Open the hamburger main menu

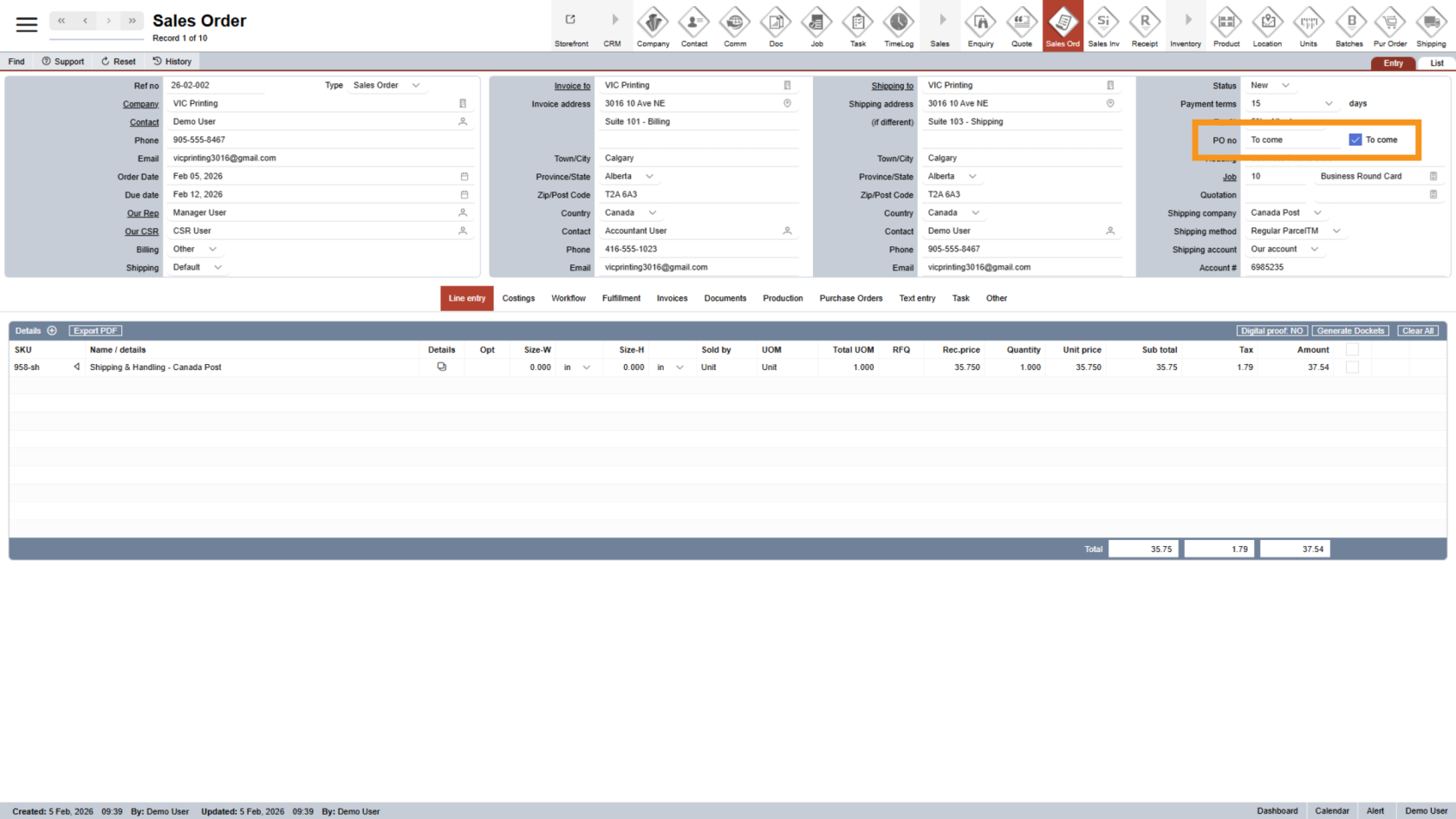pyautogui.click(x=27, y=24)
